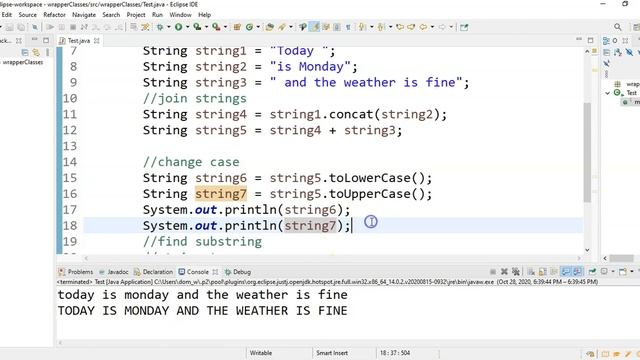Open the Debug launch dropdown arrow

click(169, 27)
